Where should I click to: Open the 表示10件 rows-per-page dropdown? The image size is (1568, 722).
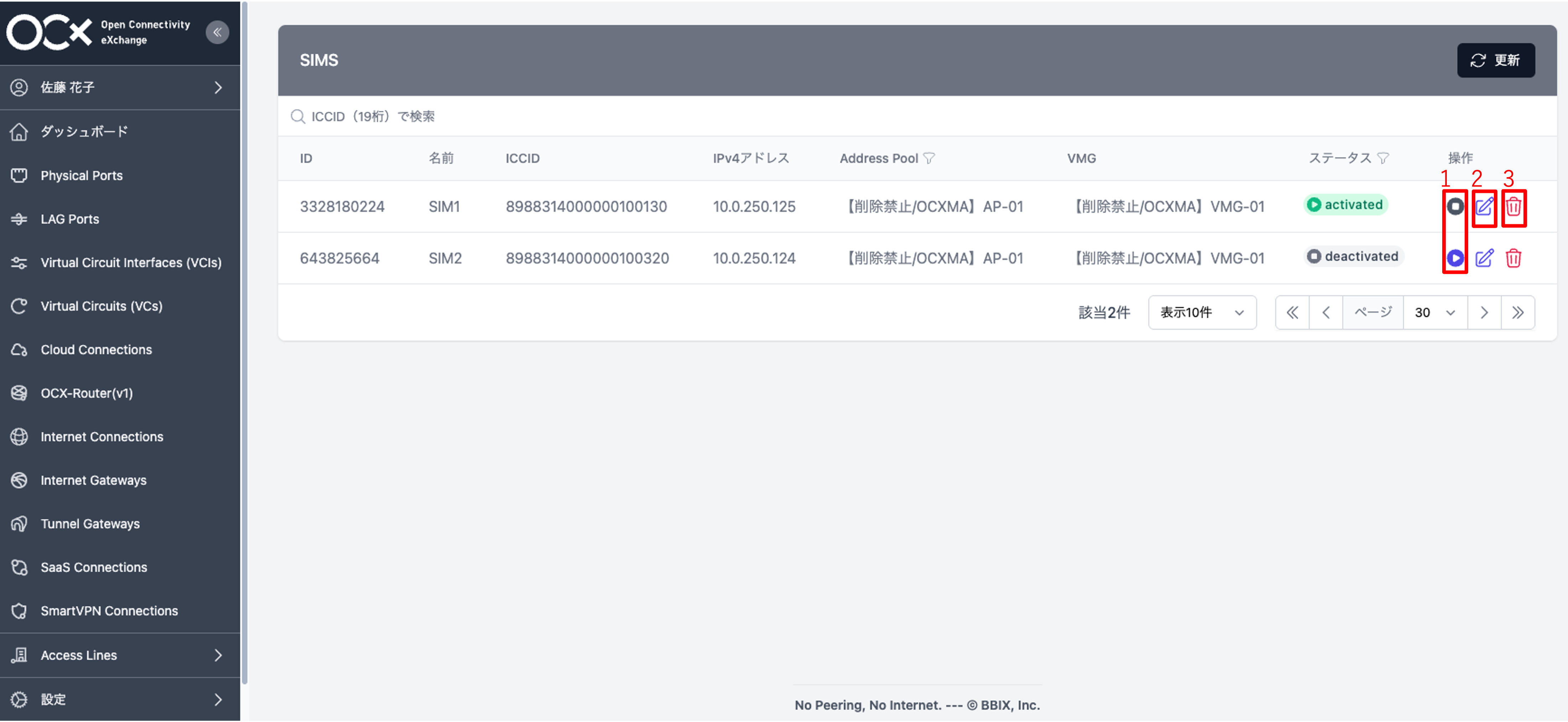1202,312
